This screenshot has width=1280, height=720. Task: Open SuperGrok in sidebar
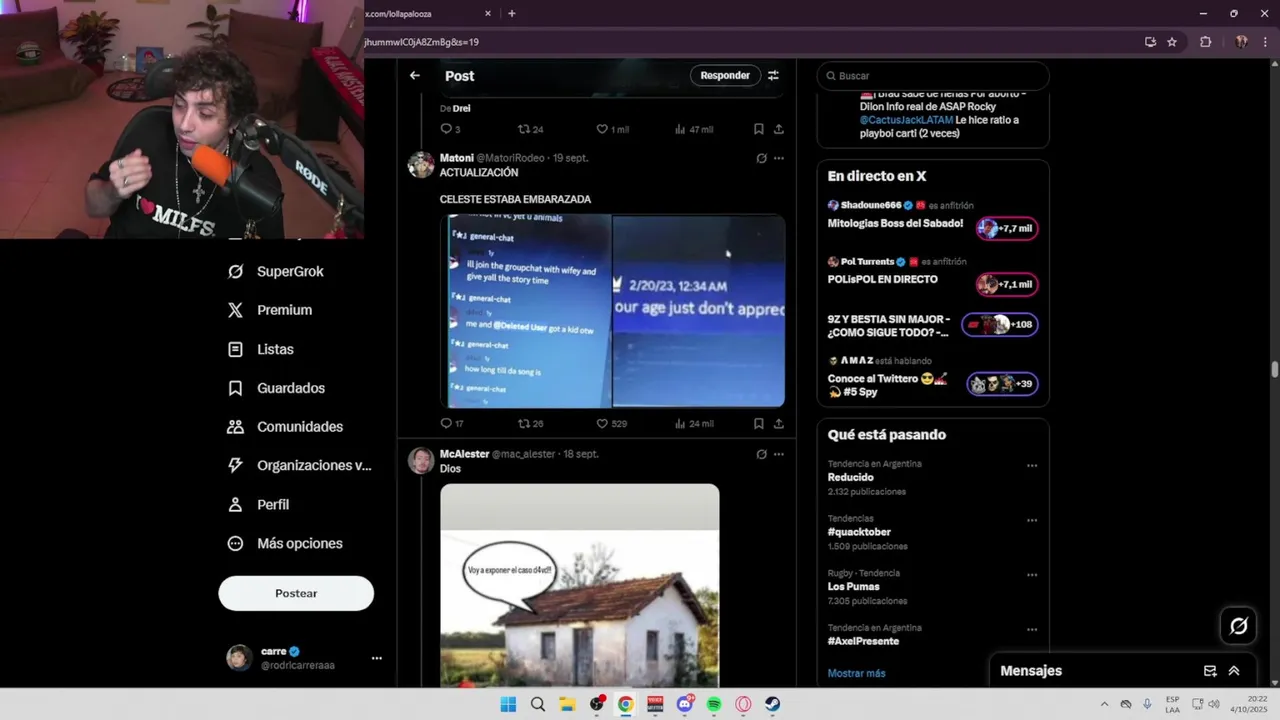pos(276,271)
